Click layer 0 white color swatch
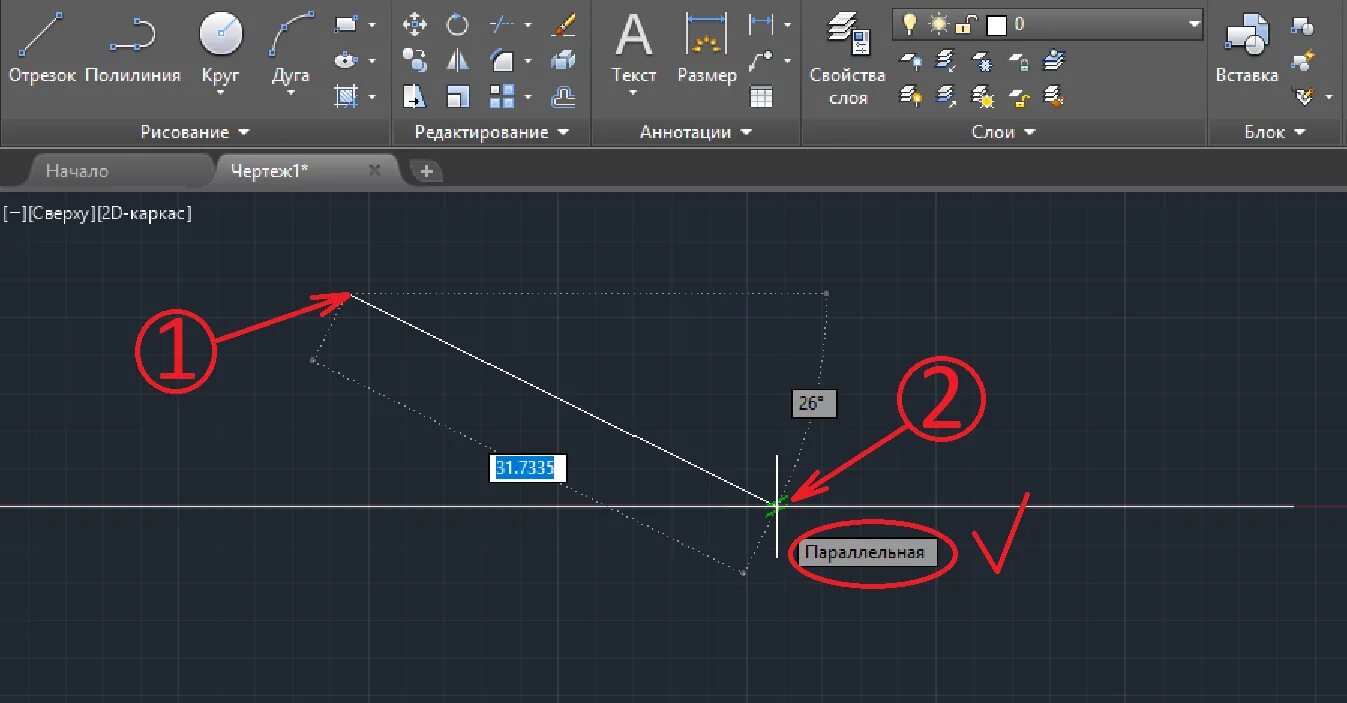This screenshot has height=703, width=1347. [x=996, y=24]
